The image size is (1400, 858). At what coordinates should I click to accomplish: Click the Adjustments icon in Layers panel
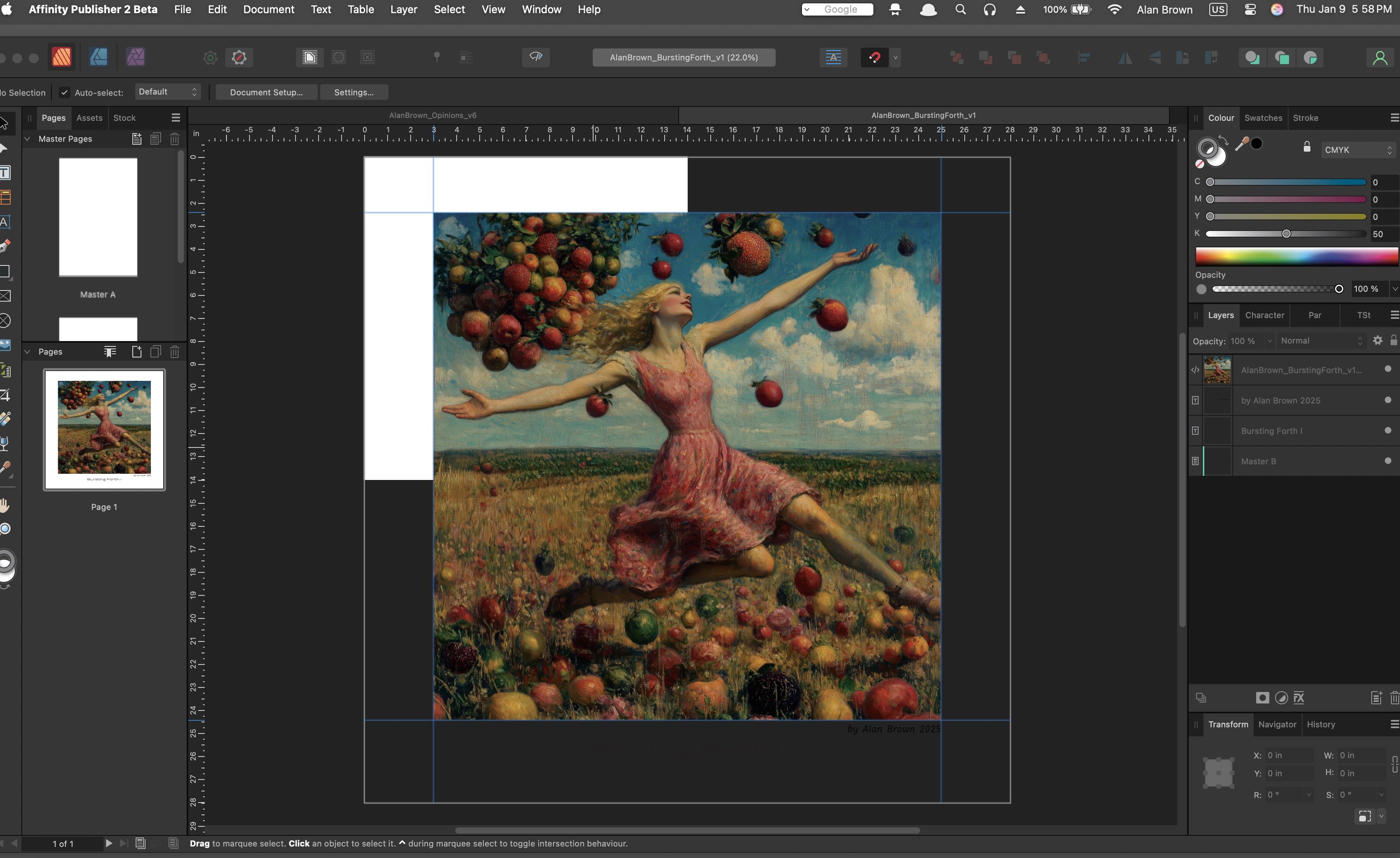(1281, 698)
